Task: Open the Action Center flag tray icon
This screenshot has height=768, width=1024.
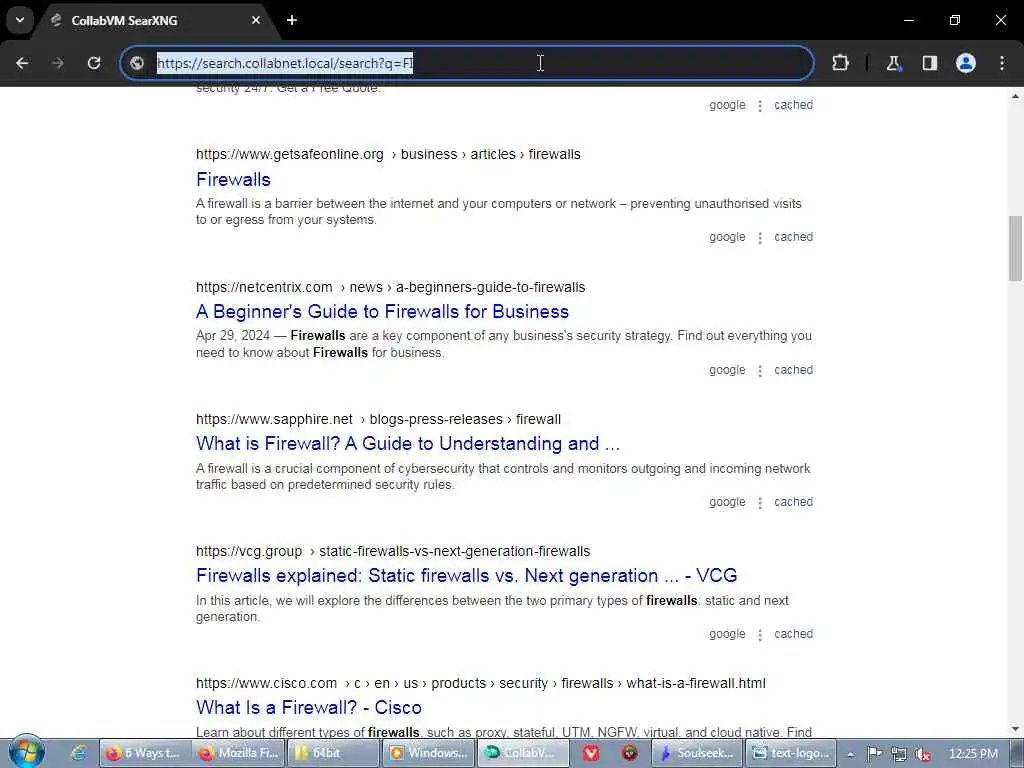Action: pos(874,754)
